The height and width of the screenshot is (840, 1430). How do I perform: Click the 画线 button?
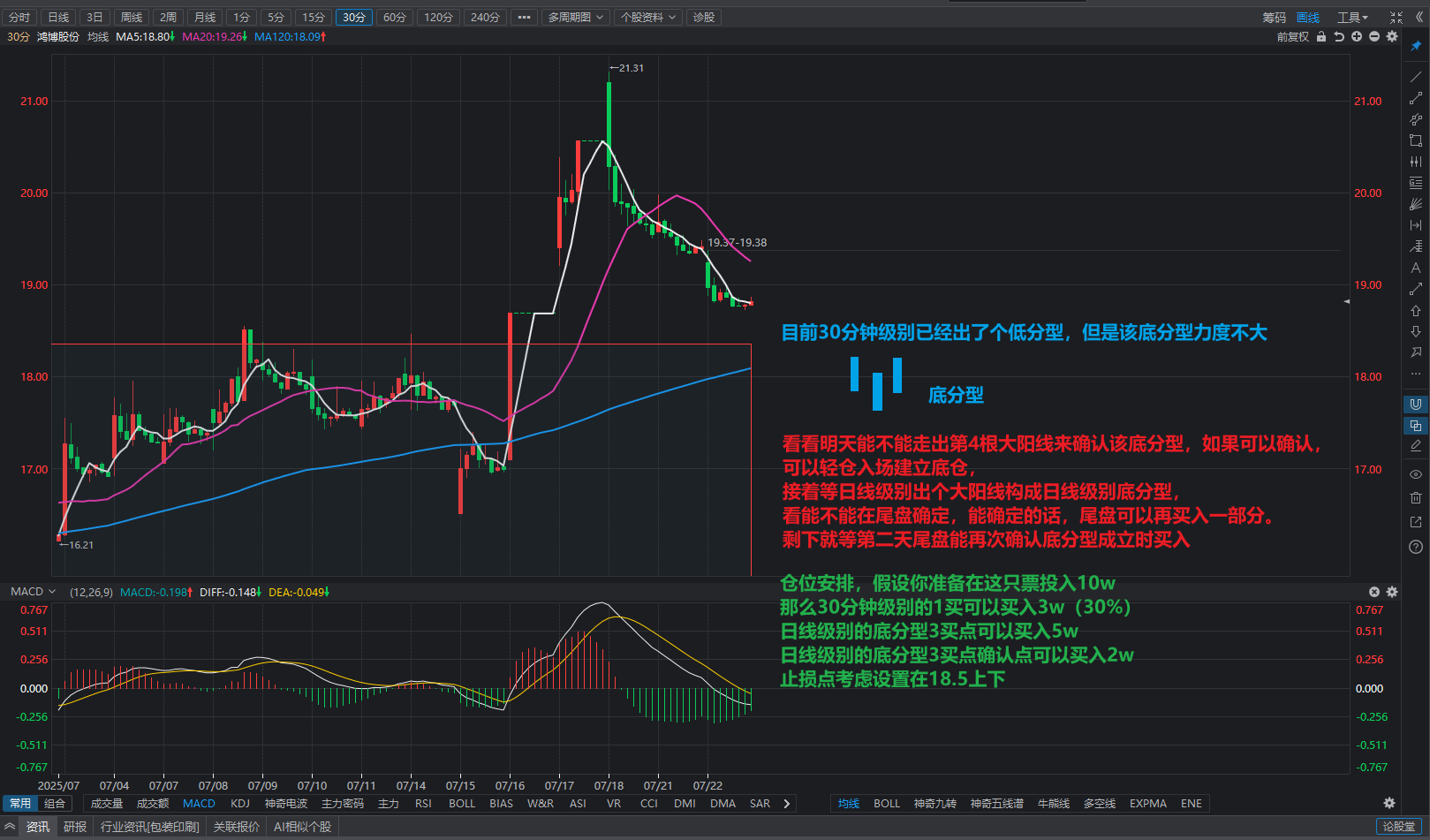coord(1308,18)
